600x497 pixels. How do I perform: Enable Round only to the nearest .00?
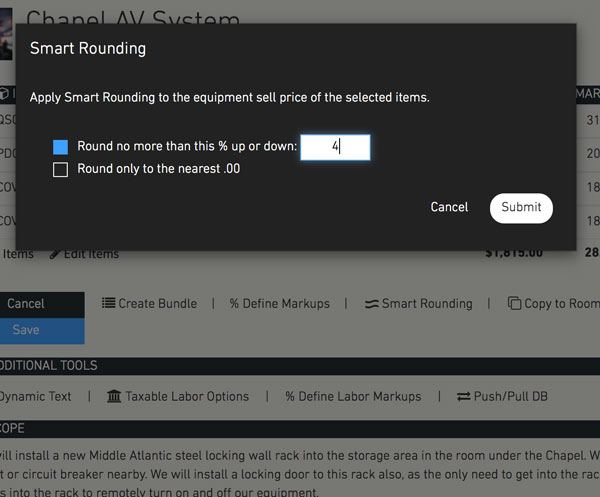(x=60, y=169)
